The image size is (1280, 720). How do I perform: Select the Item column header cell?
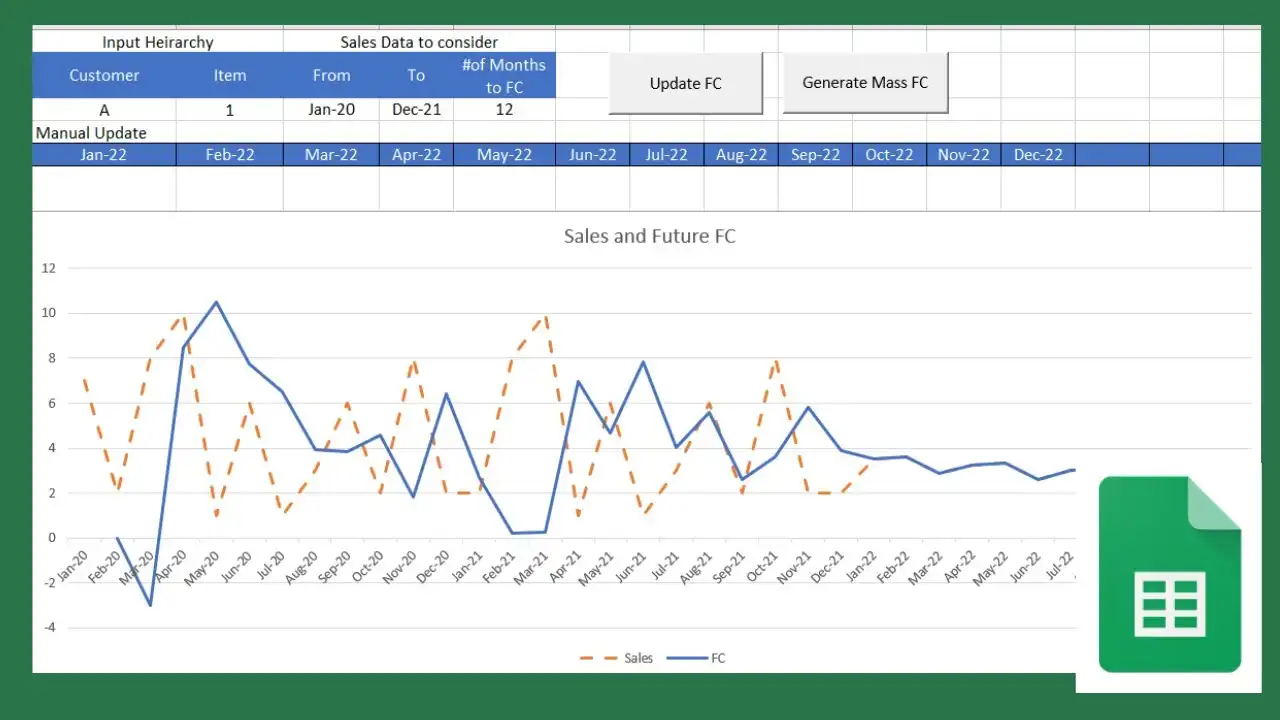point(229,75)
